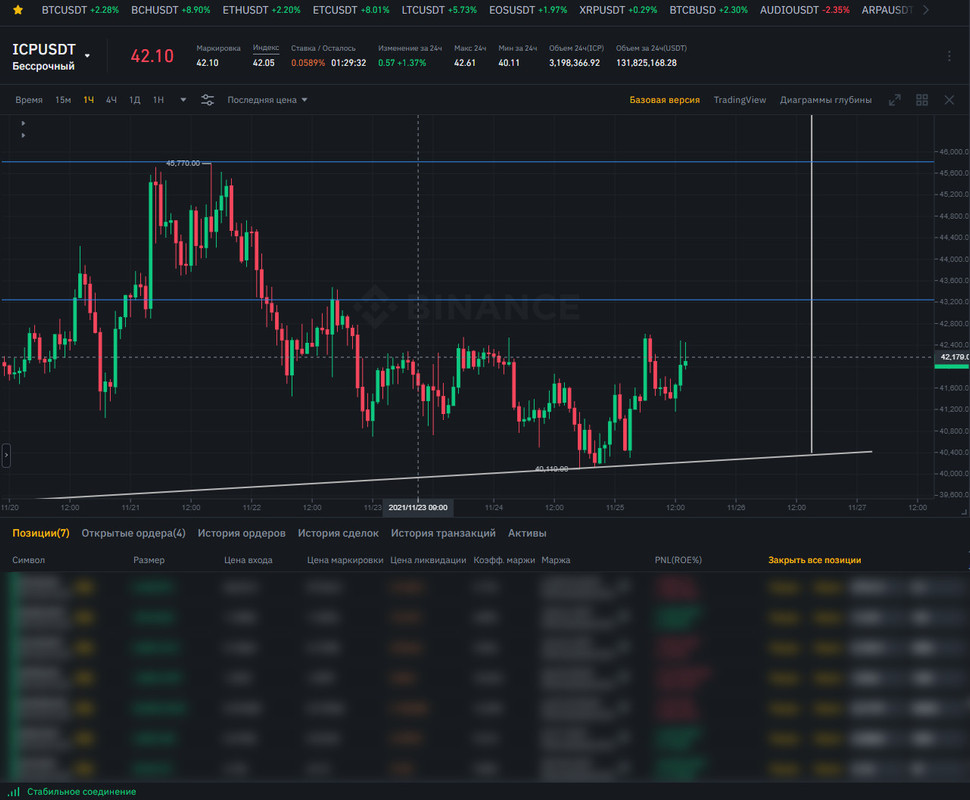Select ETCUSDT in ticker bar
Image resolution: width=970 pixels, height=800 pixels.
click(x=351, y=10)
